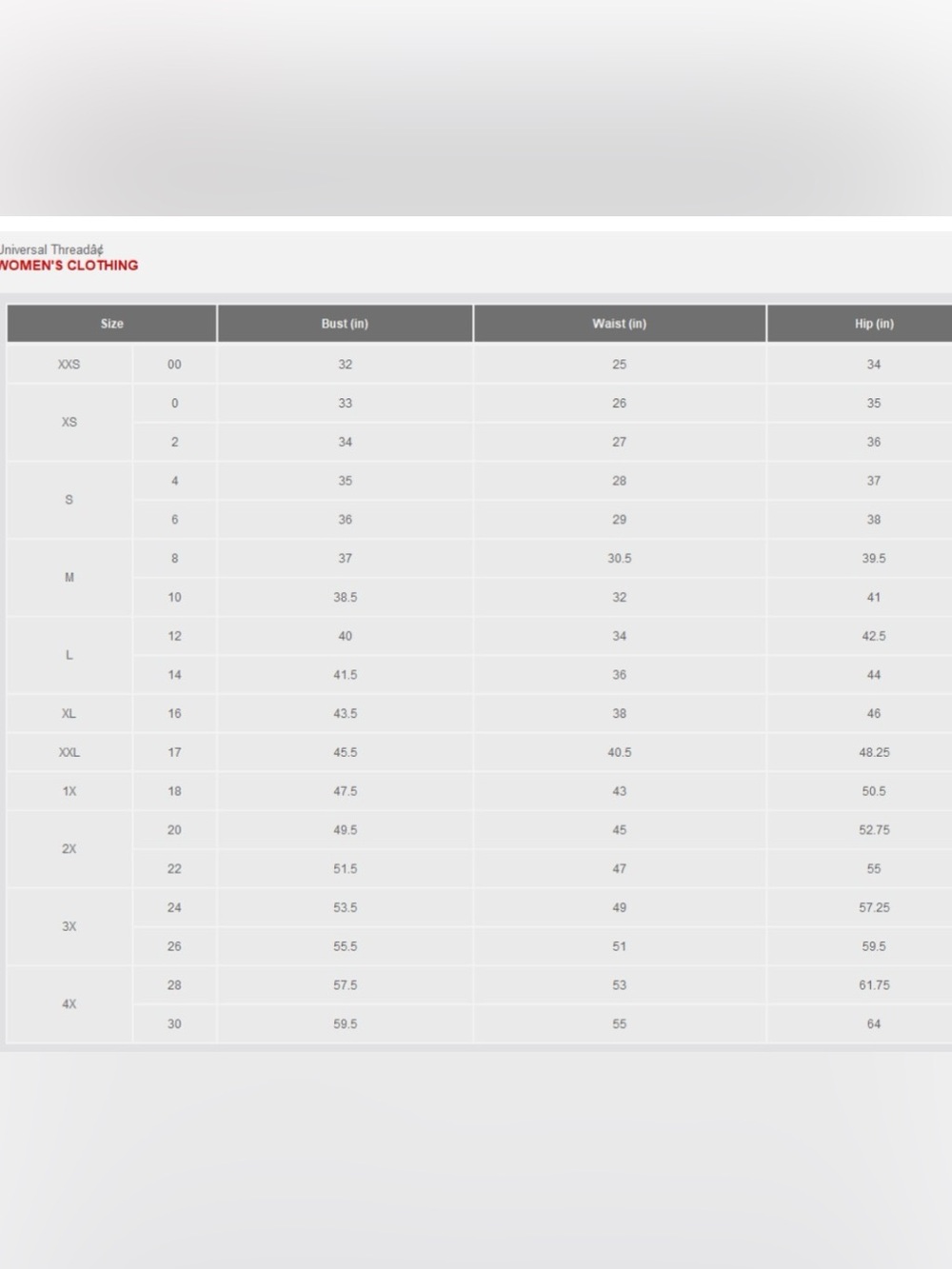This screenshot has height=1269, width=952.
Task: Click bust value 53.5 for size 24
Action: click(x=345, y=908)
